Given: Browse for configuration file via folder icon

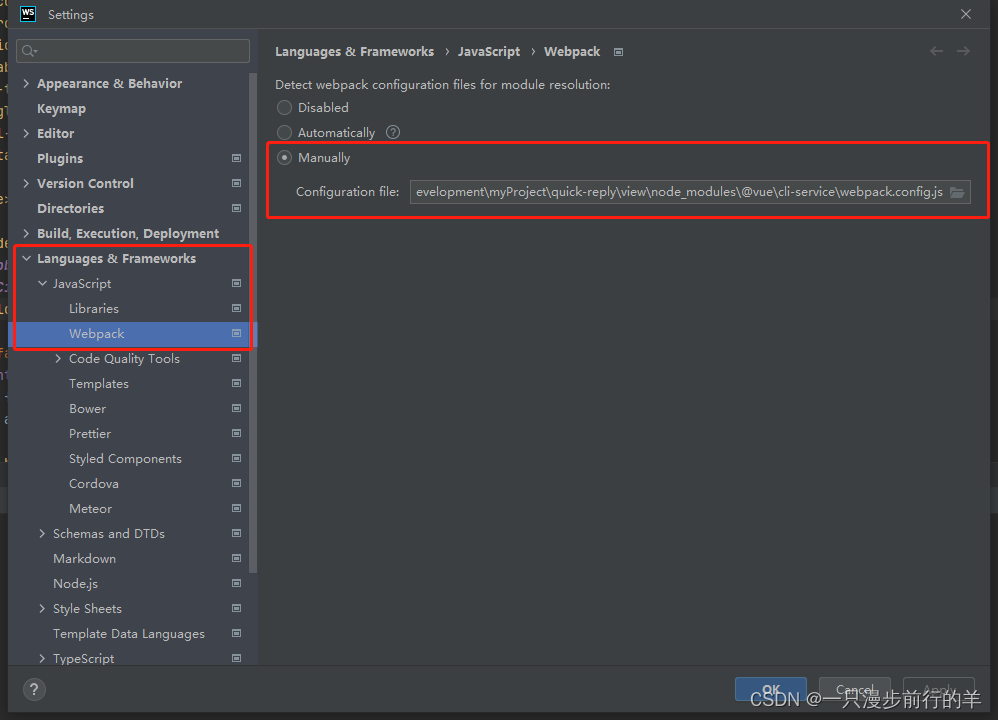Looking at the screenshot, I should 957,192.
